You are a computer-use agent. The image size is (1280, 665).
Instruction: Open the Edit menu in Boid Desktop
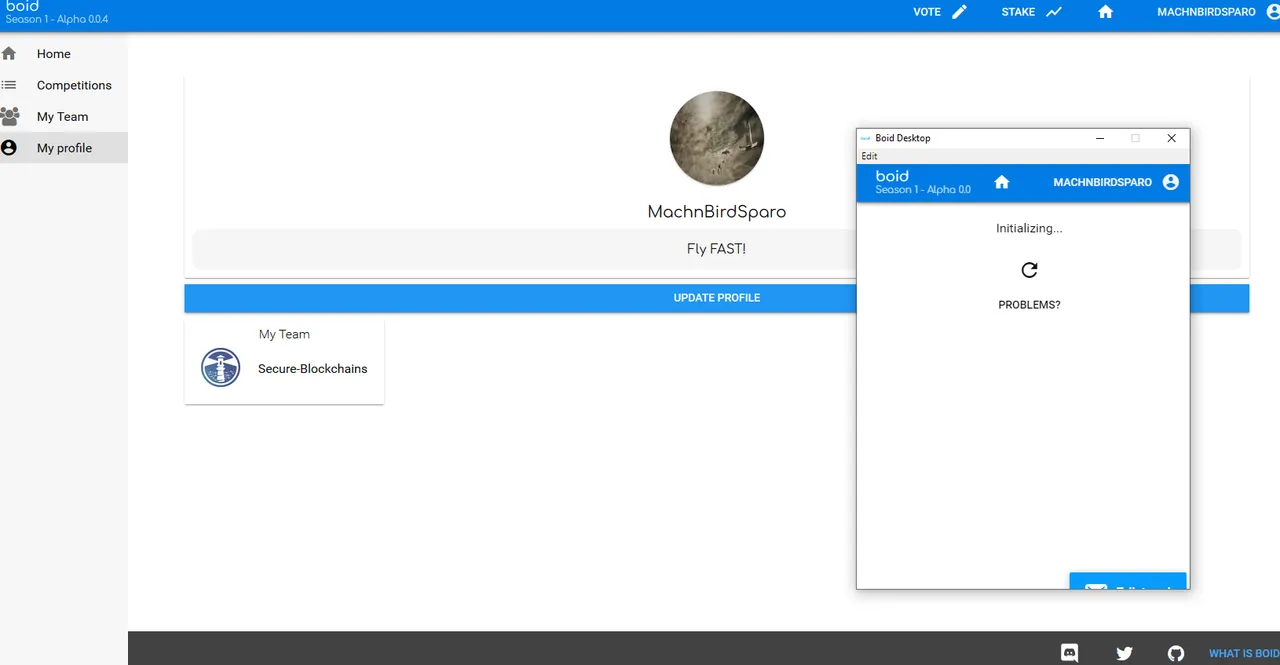869,156
